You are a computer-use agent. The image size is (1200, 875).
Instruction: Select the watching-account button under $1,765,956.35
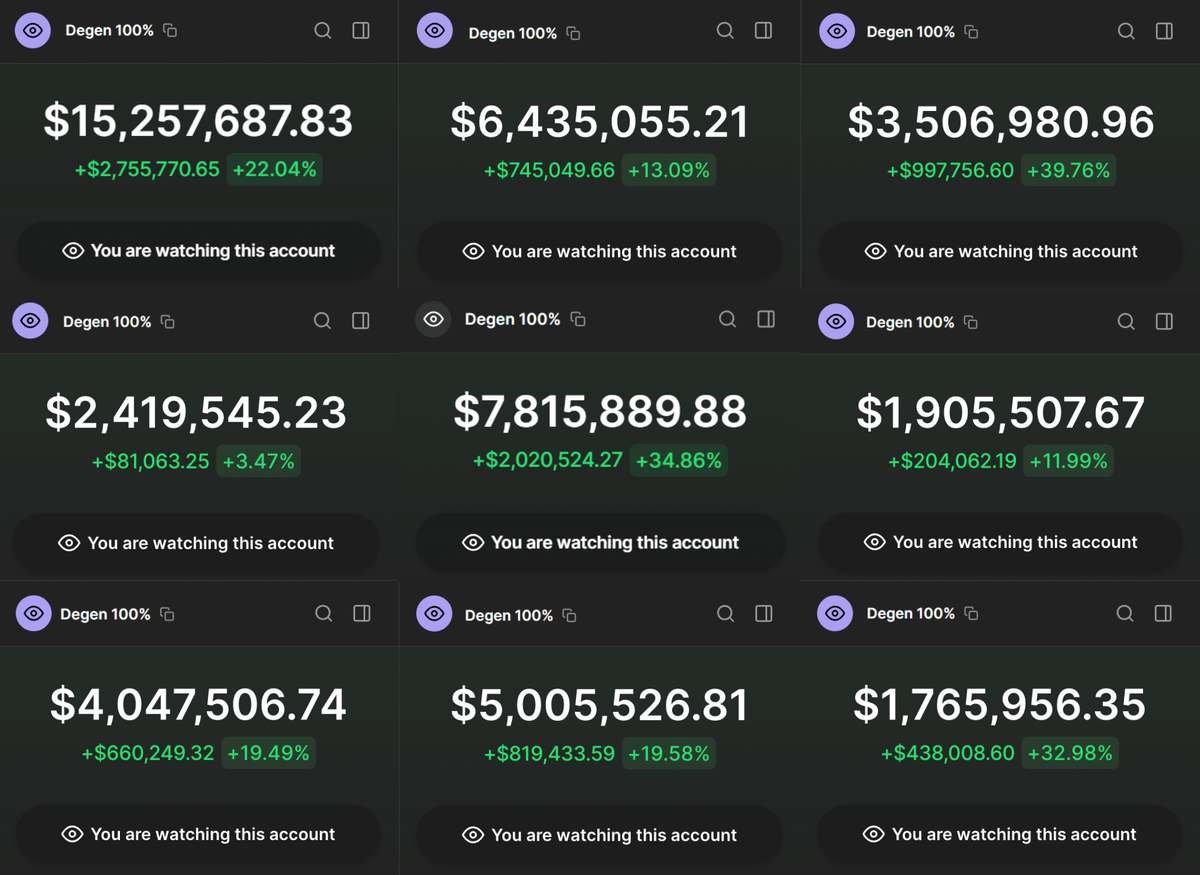coord(1000,834)
